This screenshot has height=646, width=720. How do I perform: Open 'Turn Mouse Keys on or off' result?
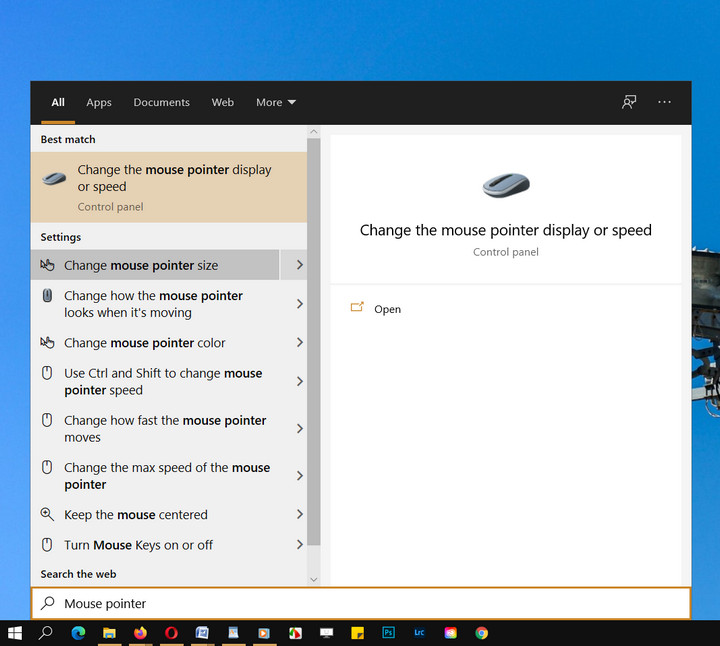(138, 545)
